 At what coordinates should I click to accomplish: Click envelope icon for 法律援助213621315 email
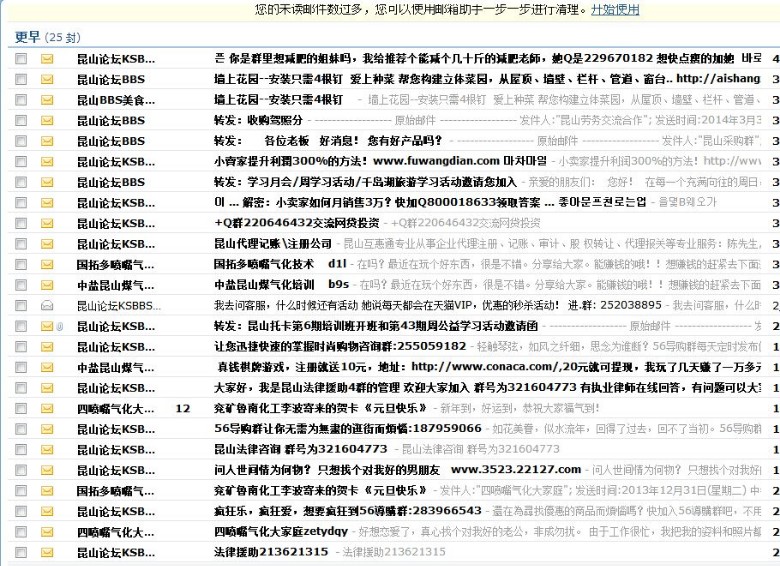click(47, 552)
